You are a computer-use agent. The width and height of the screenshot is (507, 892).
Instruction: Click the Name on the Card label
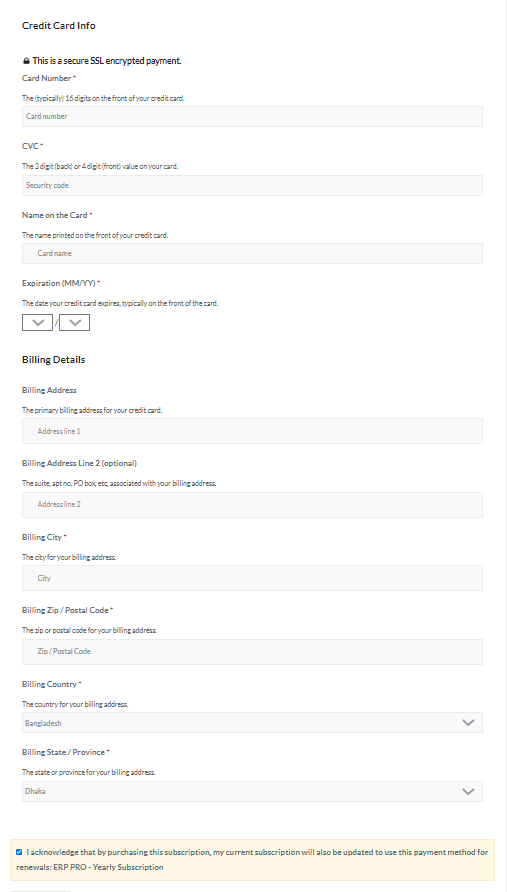[x=55, y=215]
